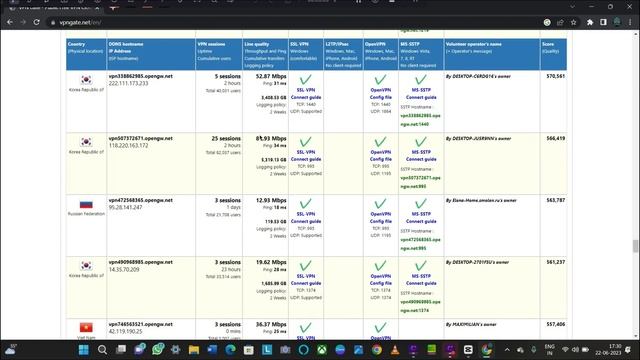Click the 52.87 Mbps line quality value

pos(271,76)
